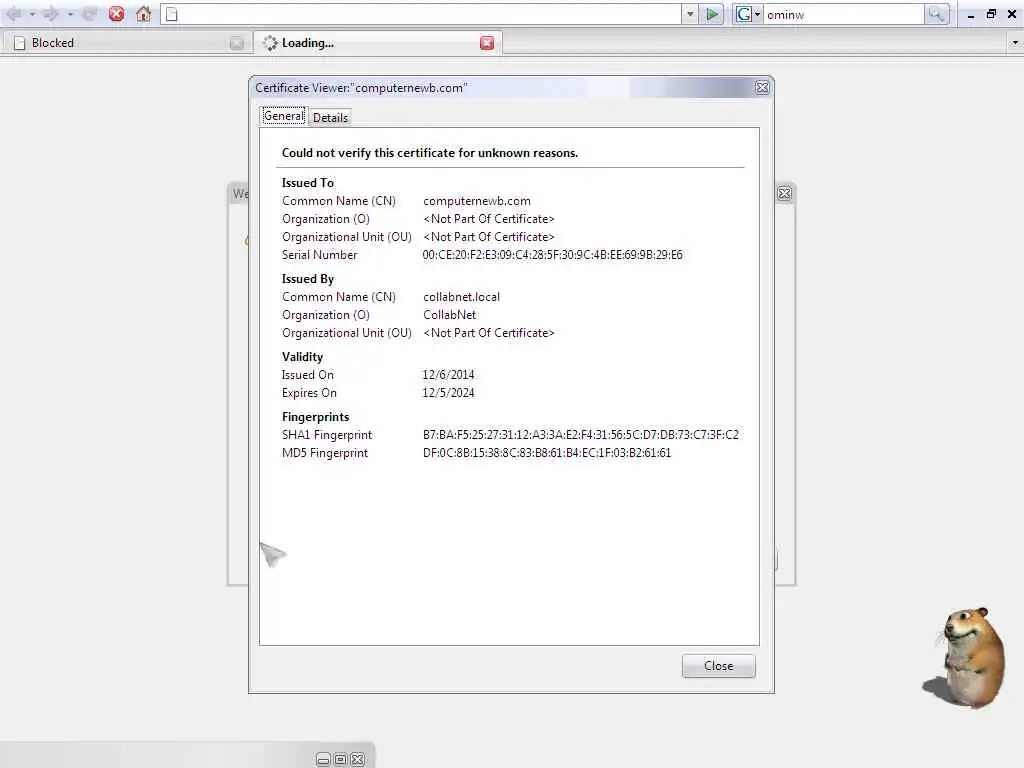The height and width of the screenshot is (768, 1024).
Task: Select the SHA1 fingerprint value
Action: click(x=581, y=435)
